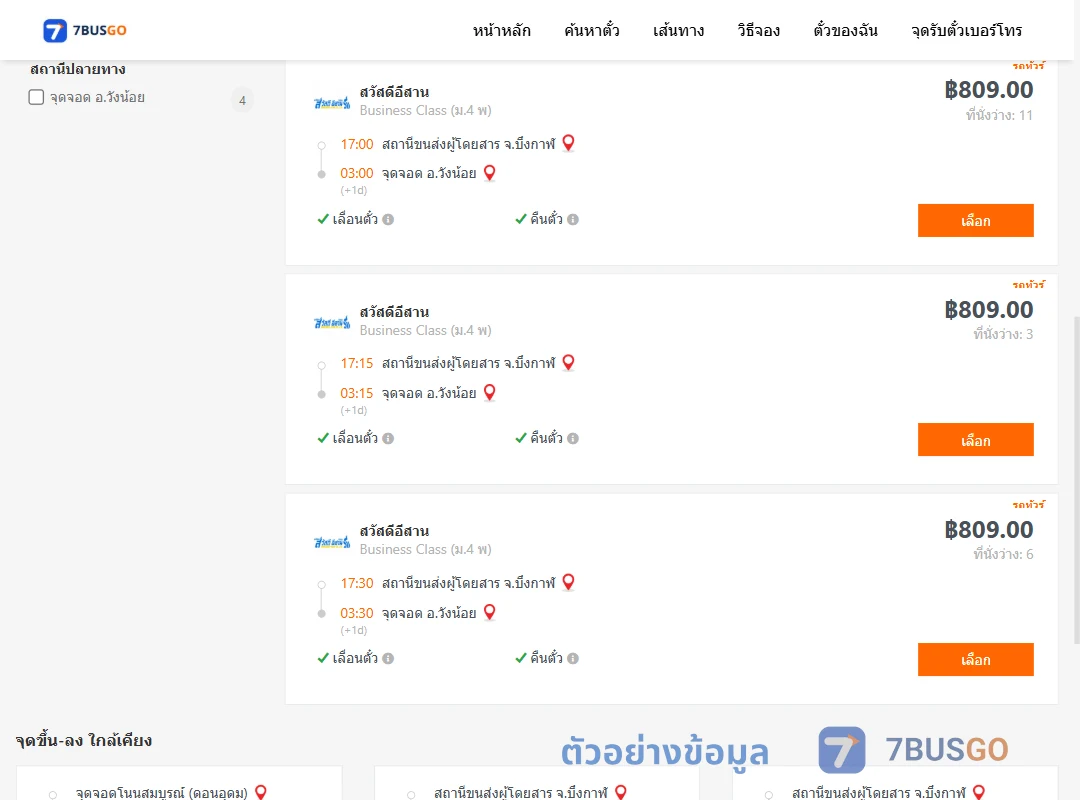The width and height of the screenshot is (1080, 800).
Task: Open เลื่อนตั๋ว info icon on 17:00 trip
Action: [388, 219]
